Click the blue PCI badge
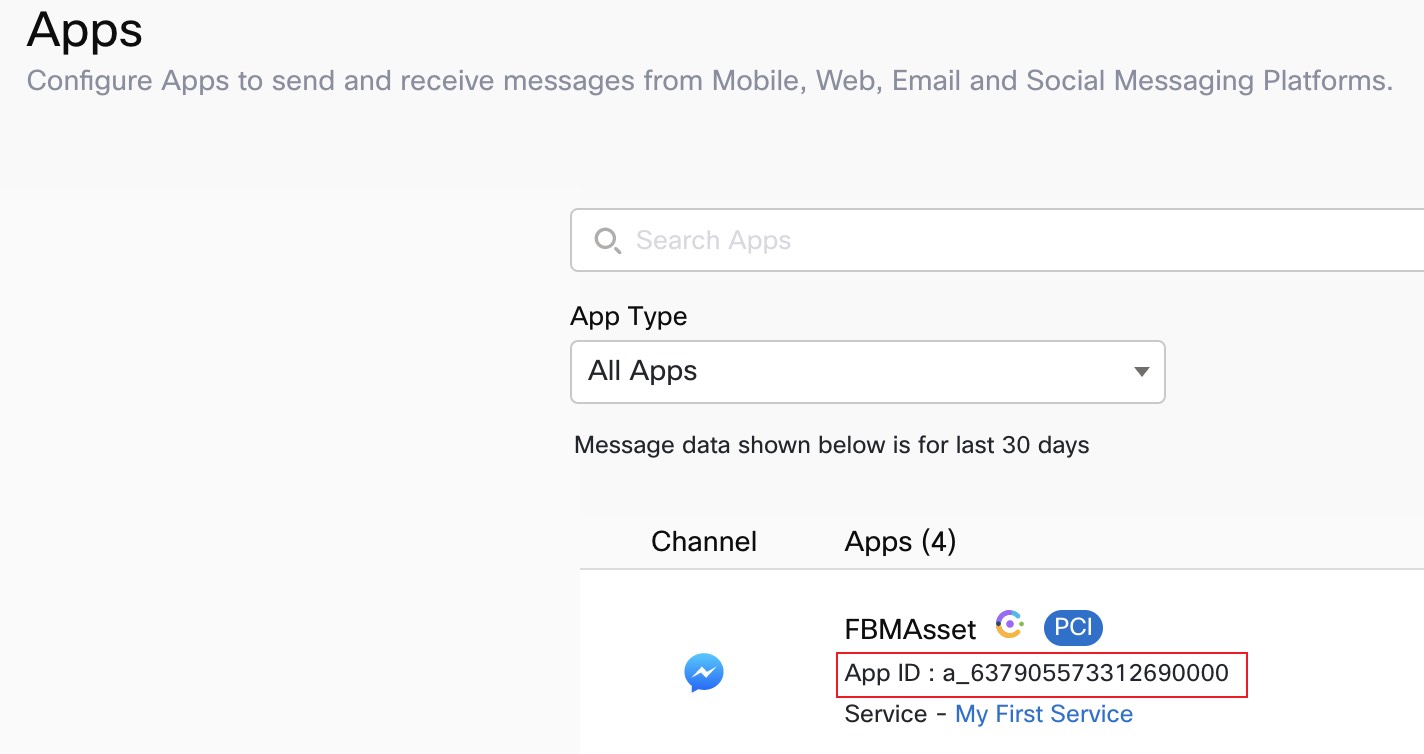The image size is (1424, 754). pos(1073,628)
